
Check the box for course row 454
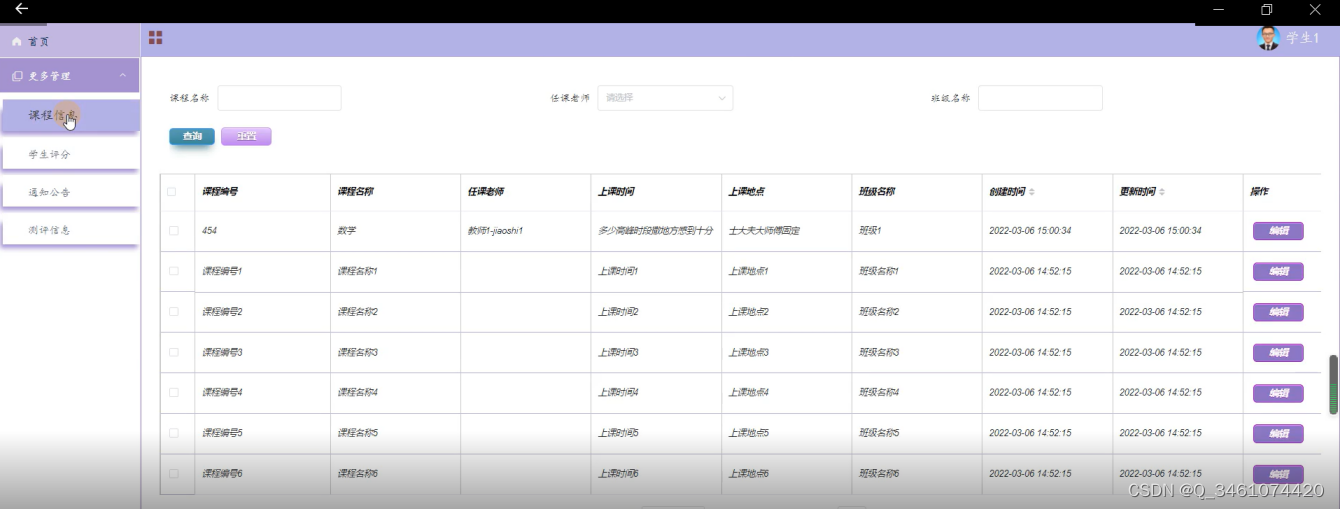(174, 231)
